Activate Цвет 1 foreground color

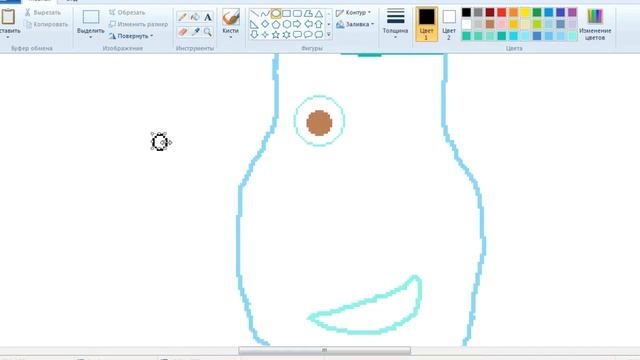click(427, 24)
